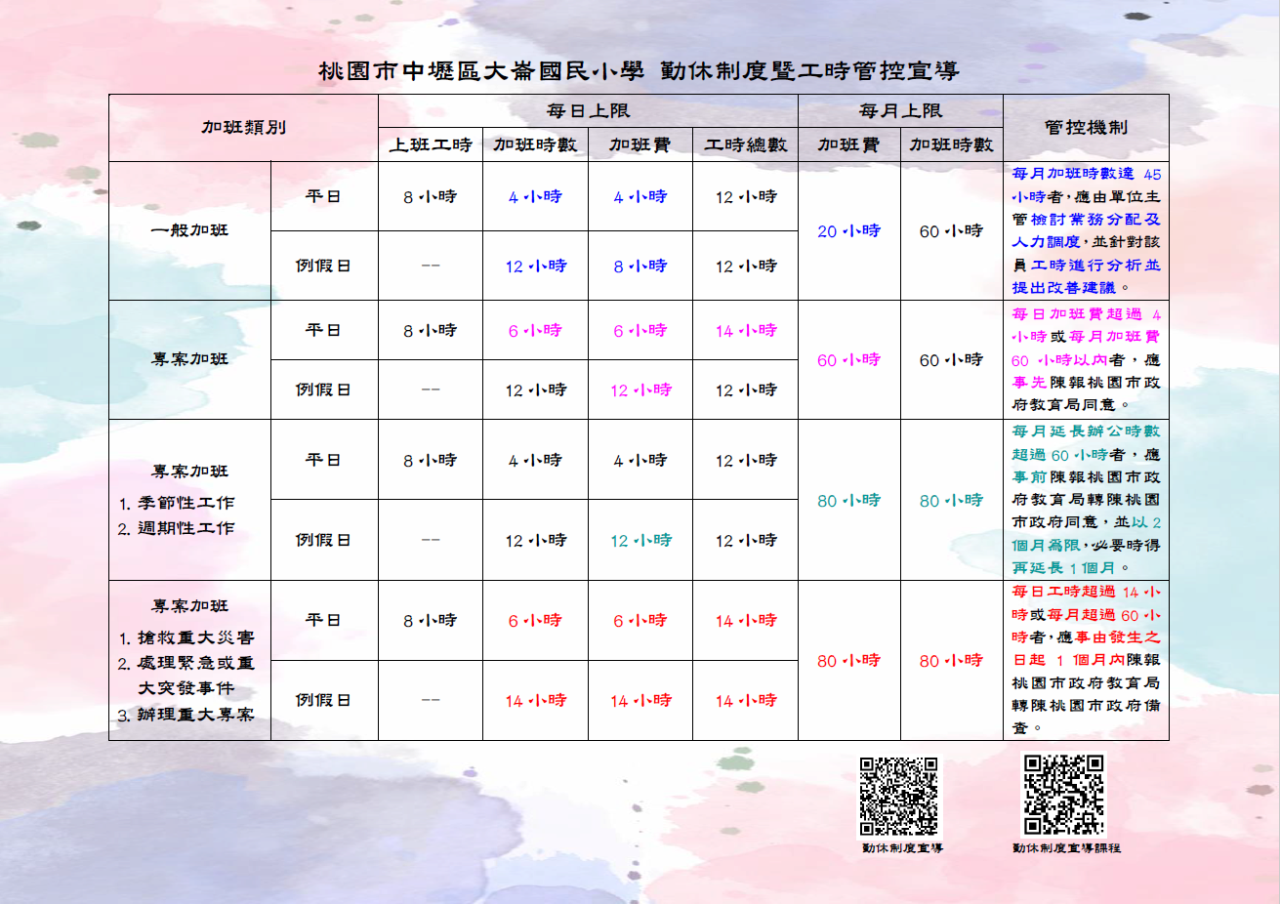
Task: Click the teal paragraph 每月延長辦公時數超過 60 小時者
Action: [x=1086, y=499]
